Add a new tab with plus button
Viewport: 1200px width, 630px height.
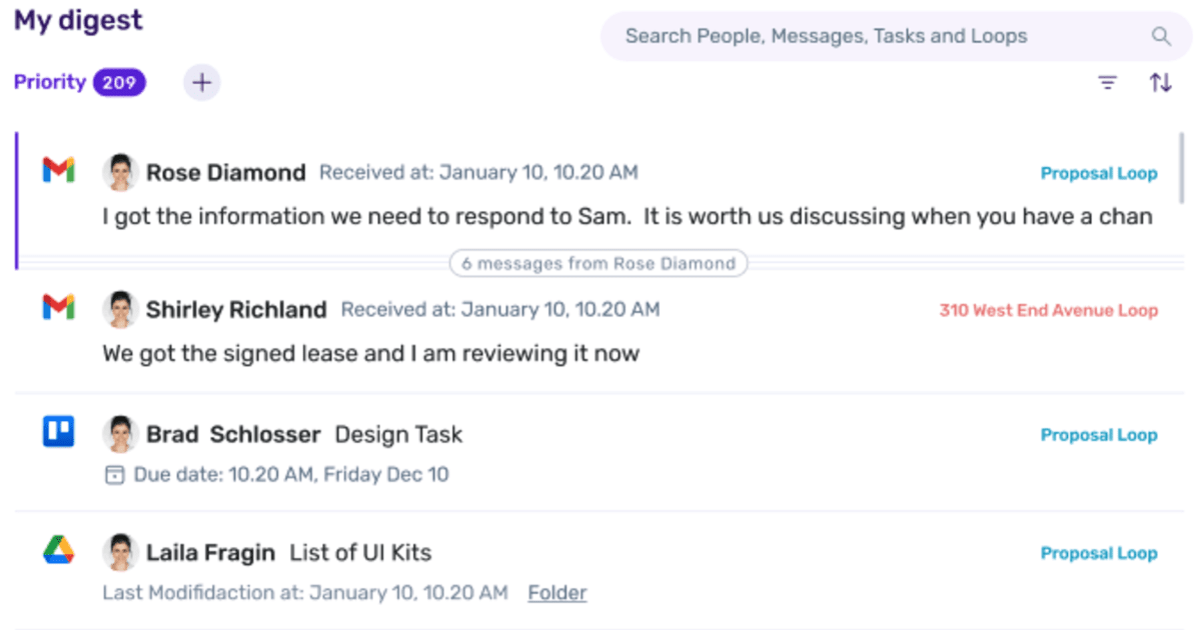coord(202,83)
